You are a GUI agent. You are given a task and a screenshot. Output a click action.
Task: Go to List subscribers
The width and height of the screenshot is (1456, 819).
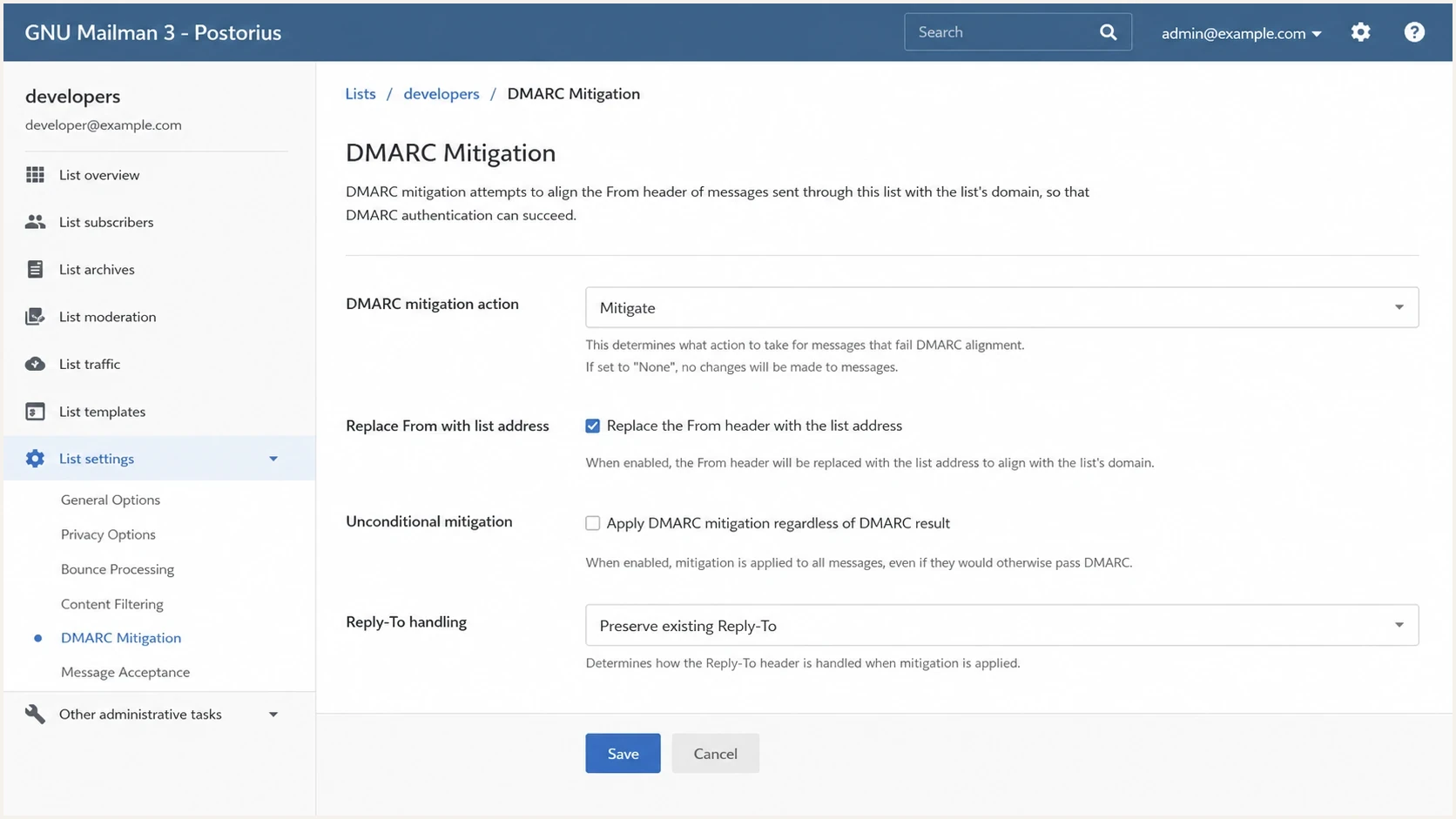(106, 222)
